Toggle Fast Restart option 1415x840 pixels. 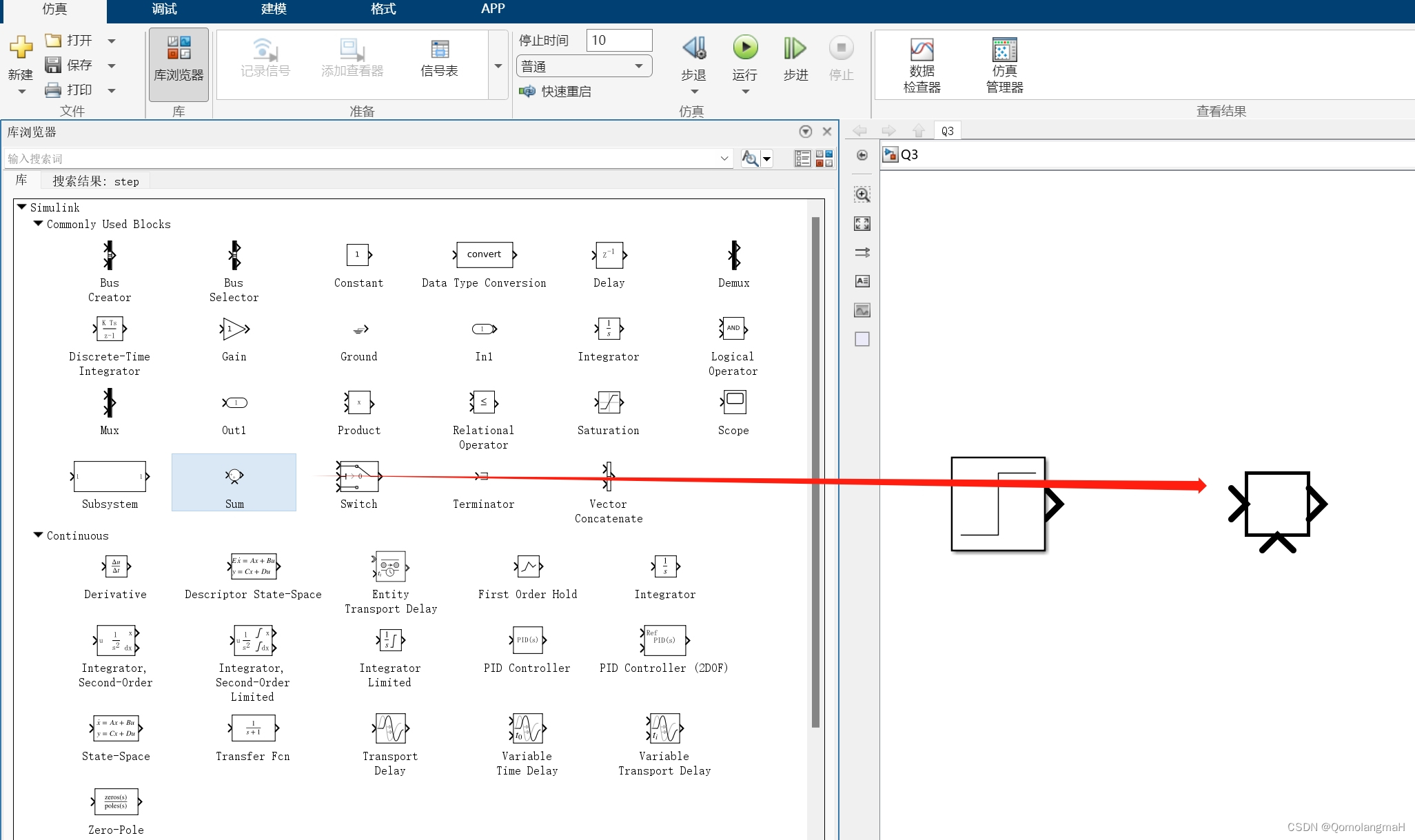[556, 92]
